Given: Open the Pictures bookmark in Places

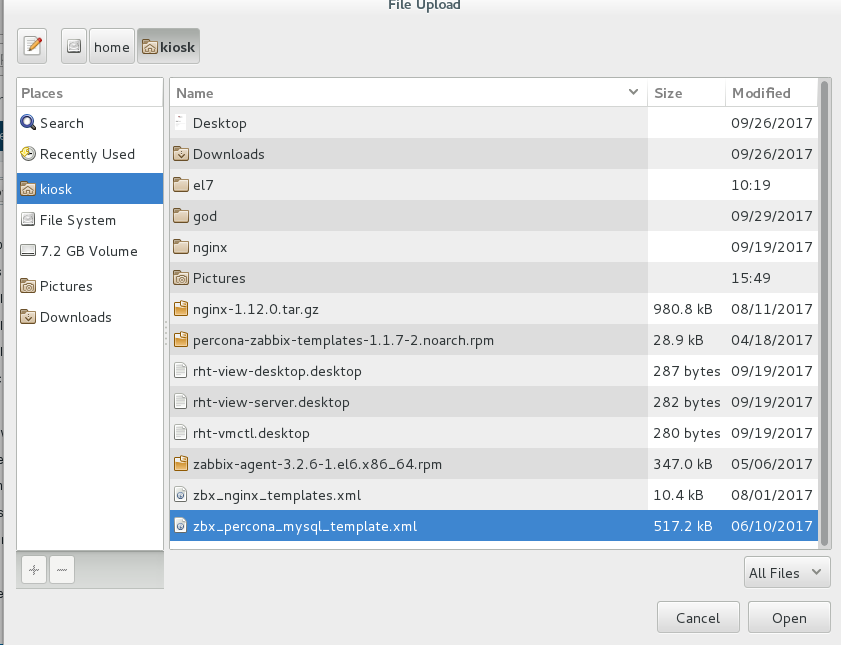Looking at the screenshot, I should [x=90, y=286].
